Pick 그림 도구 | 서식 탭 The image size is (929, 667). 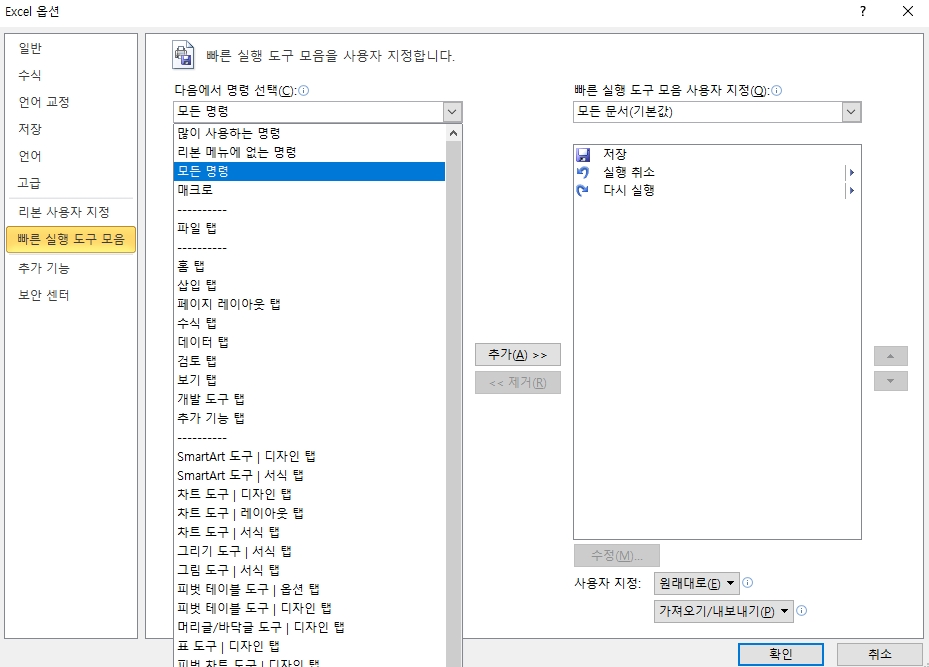(309, 570)
